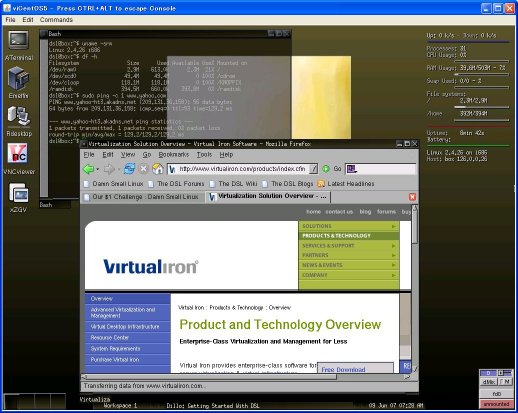Click the green Go button icon
This screenshot has width=518, height=413.
pos(326,169)
